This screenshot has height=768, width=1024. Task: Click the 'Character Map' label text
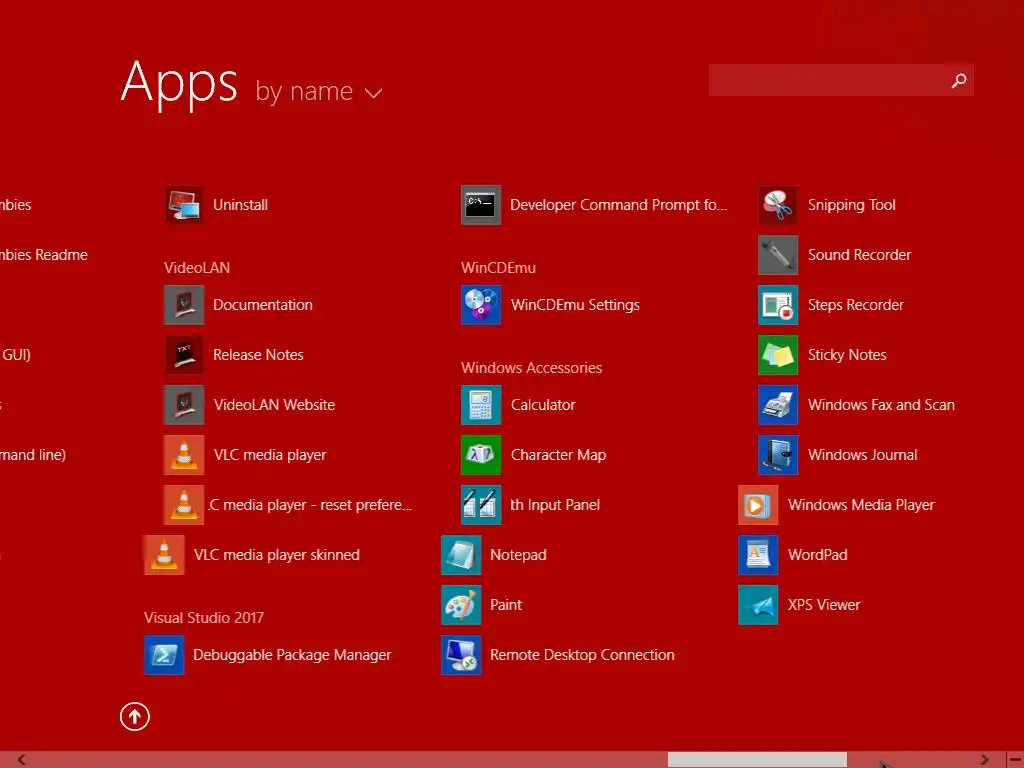pos(558,455)
